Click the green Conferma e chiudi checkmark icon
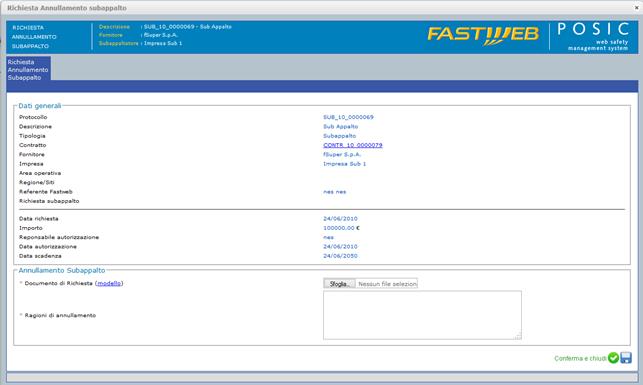 [613, 358]
